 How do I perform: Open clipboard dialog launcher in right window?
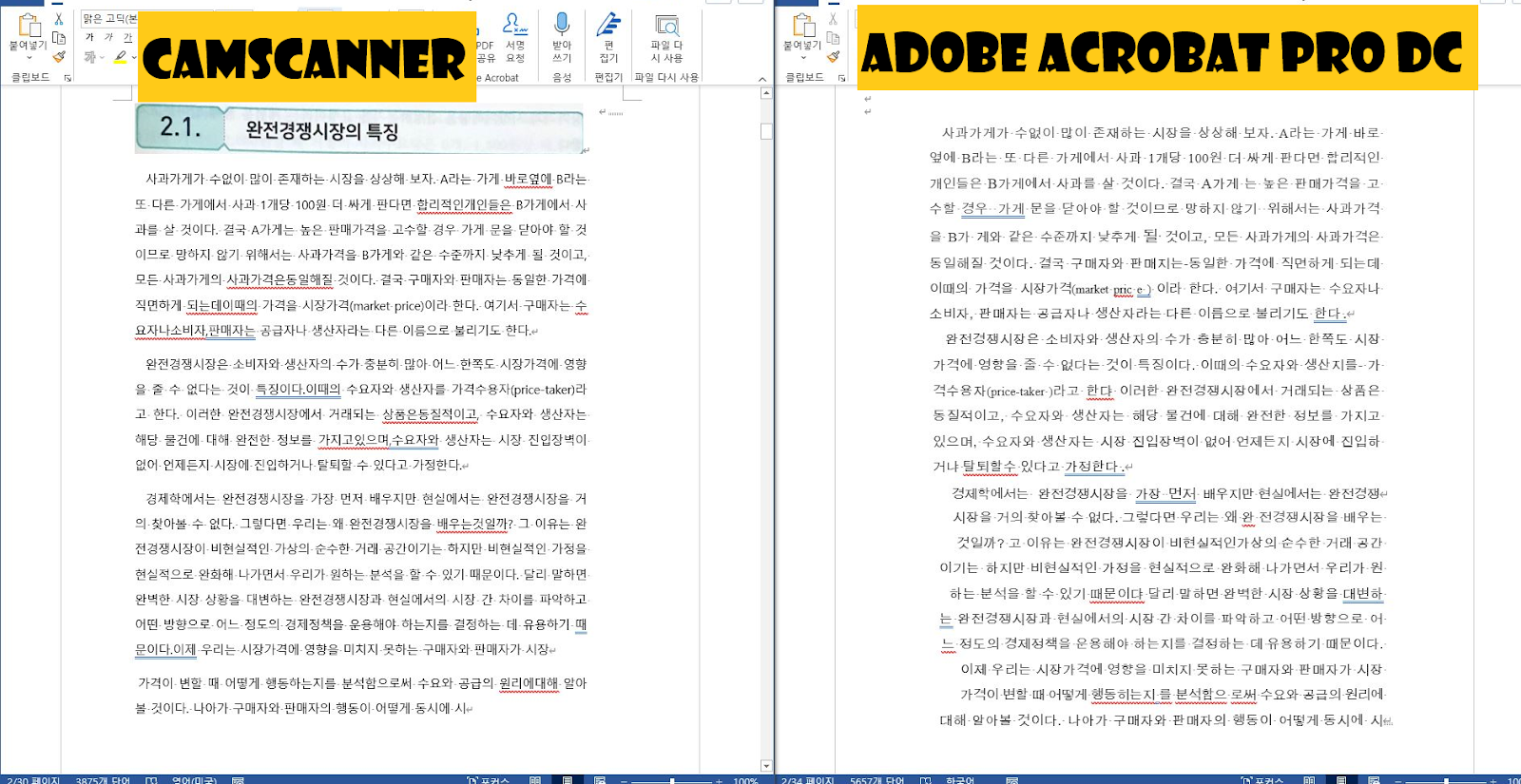point(842,78)
